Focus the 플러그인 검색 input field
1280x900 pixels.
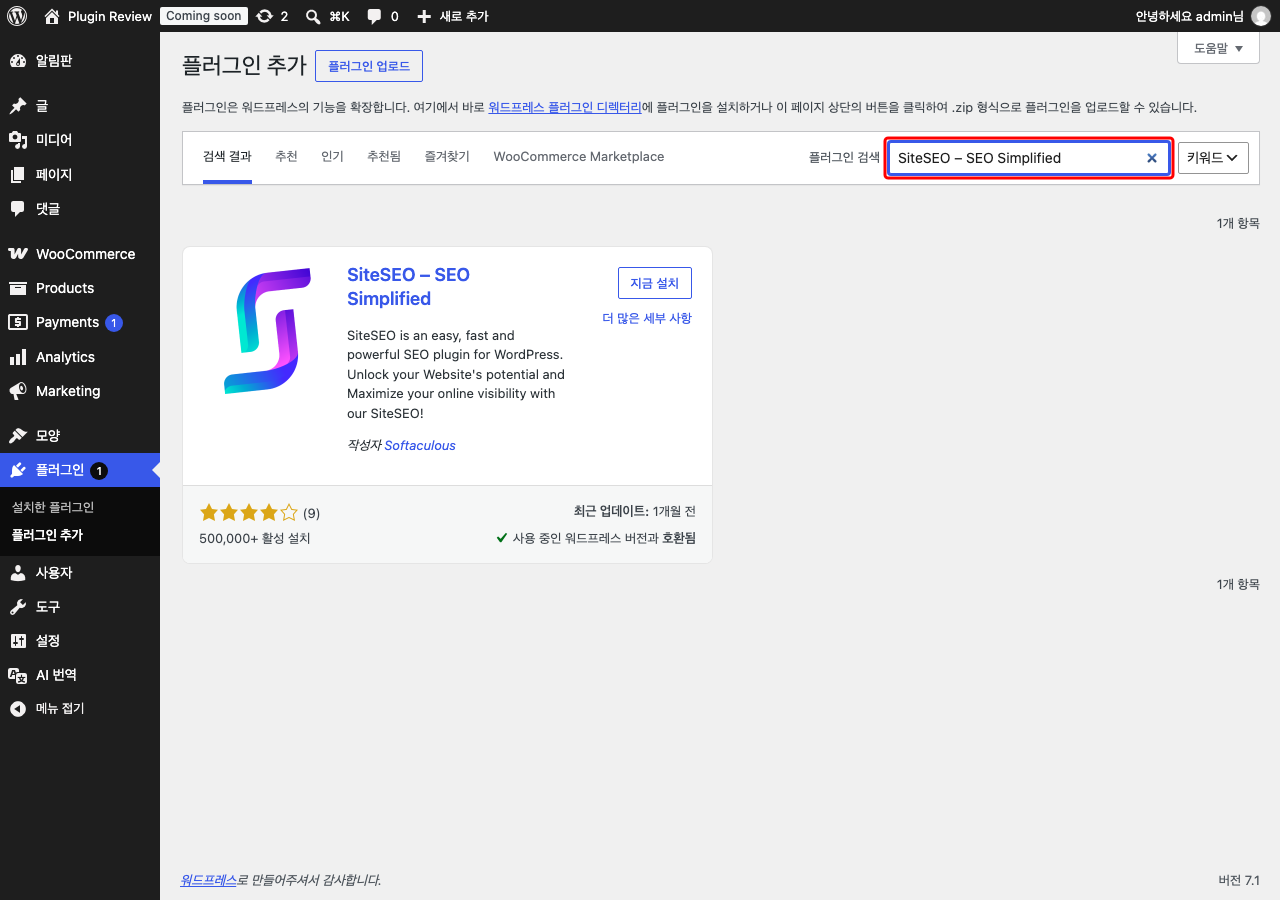pyautogui.click(x=1029, y=158)
